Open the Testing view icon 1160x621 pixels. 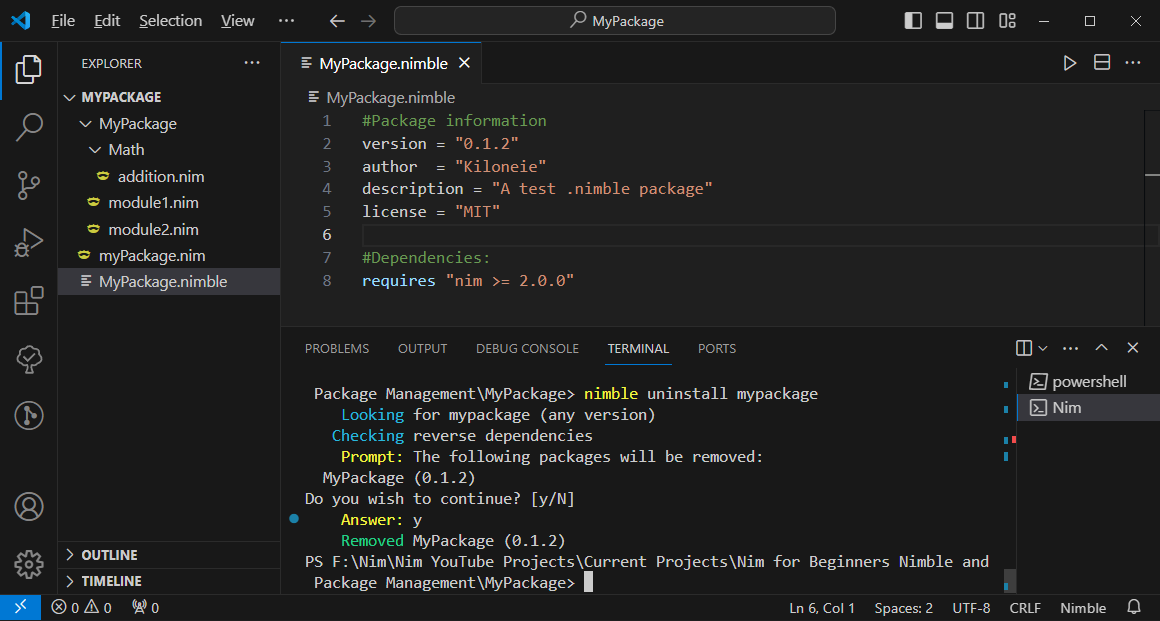point(28,359)
